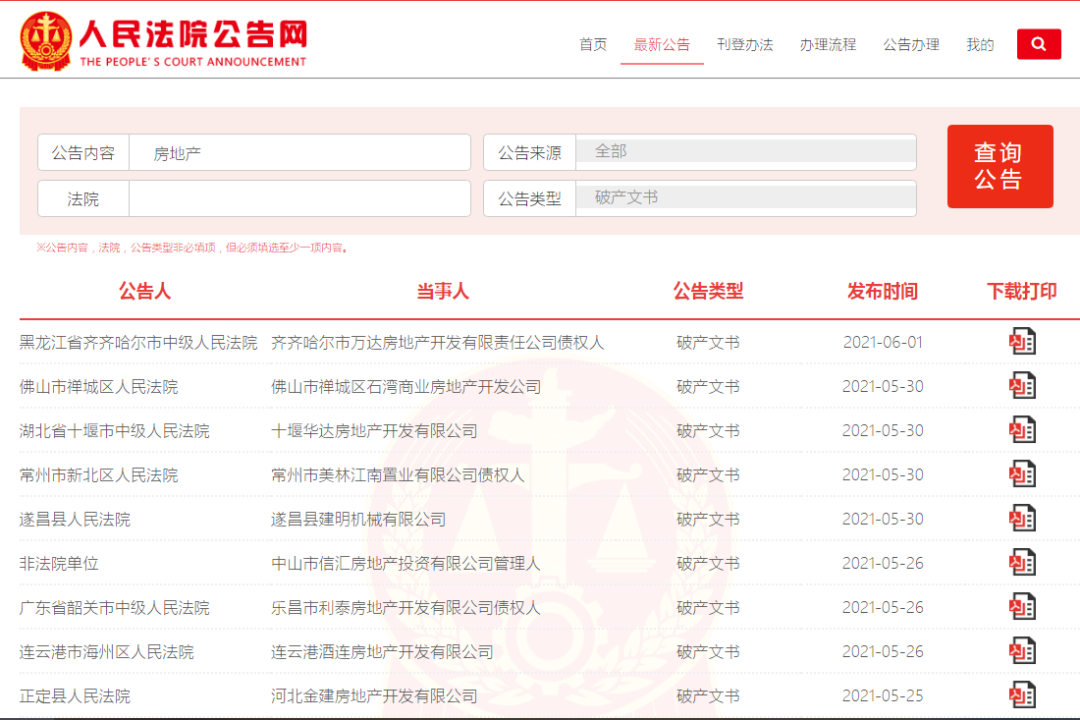
Task: Open the 公告类型 dropdown showing 破产文书
Action: pyautogui.click(x=746, y=198)
